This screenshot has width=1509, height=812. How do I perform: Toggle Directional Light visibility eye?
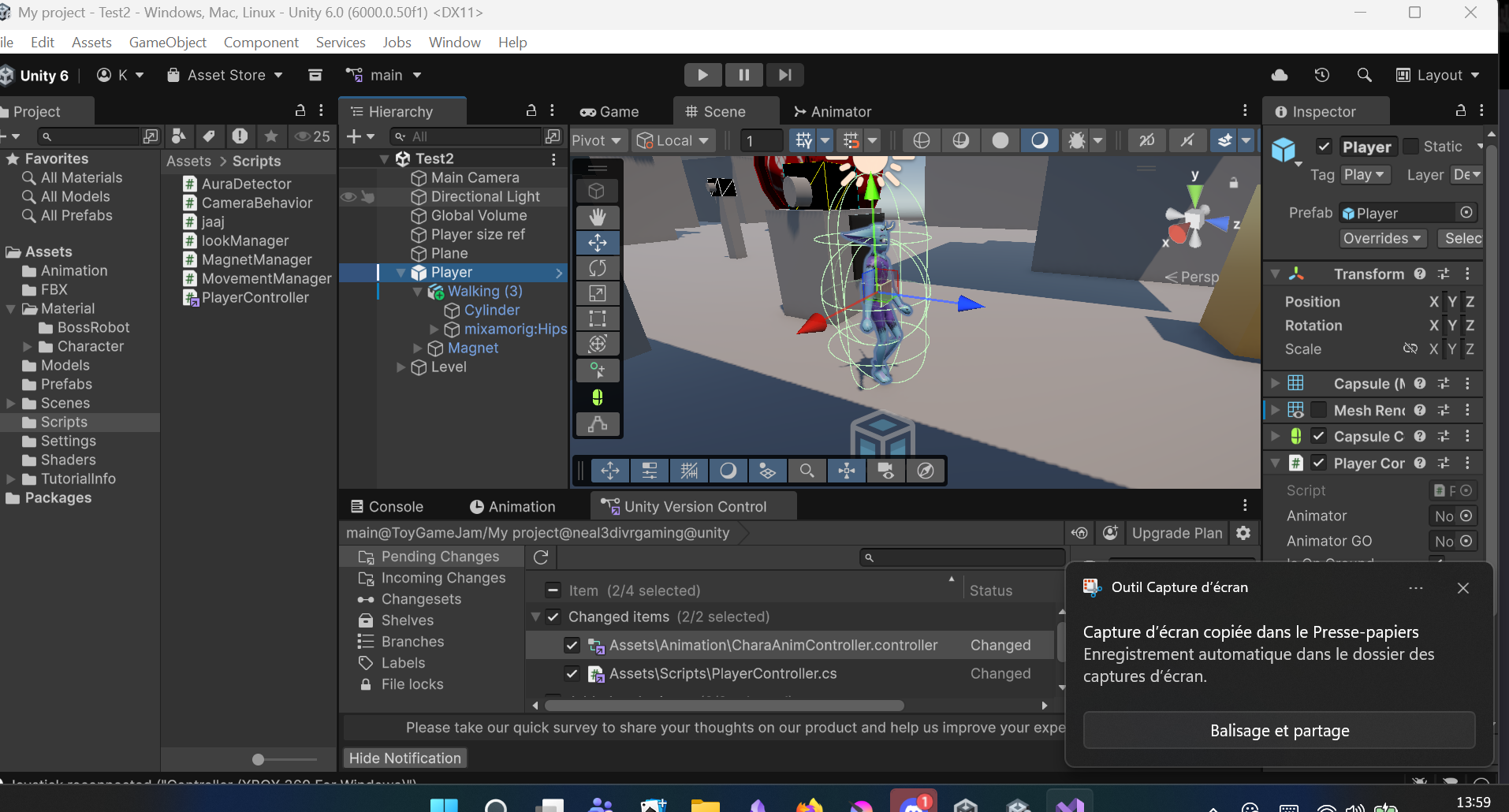click(x=348, y=196)
